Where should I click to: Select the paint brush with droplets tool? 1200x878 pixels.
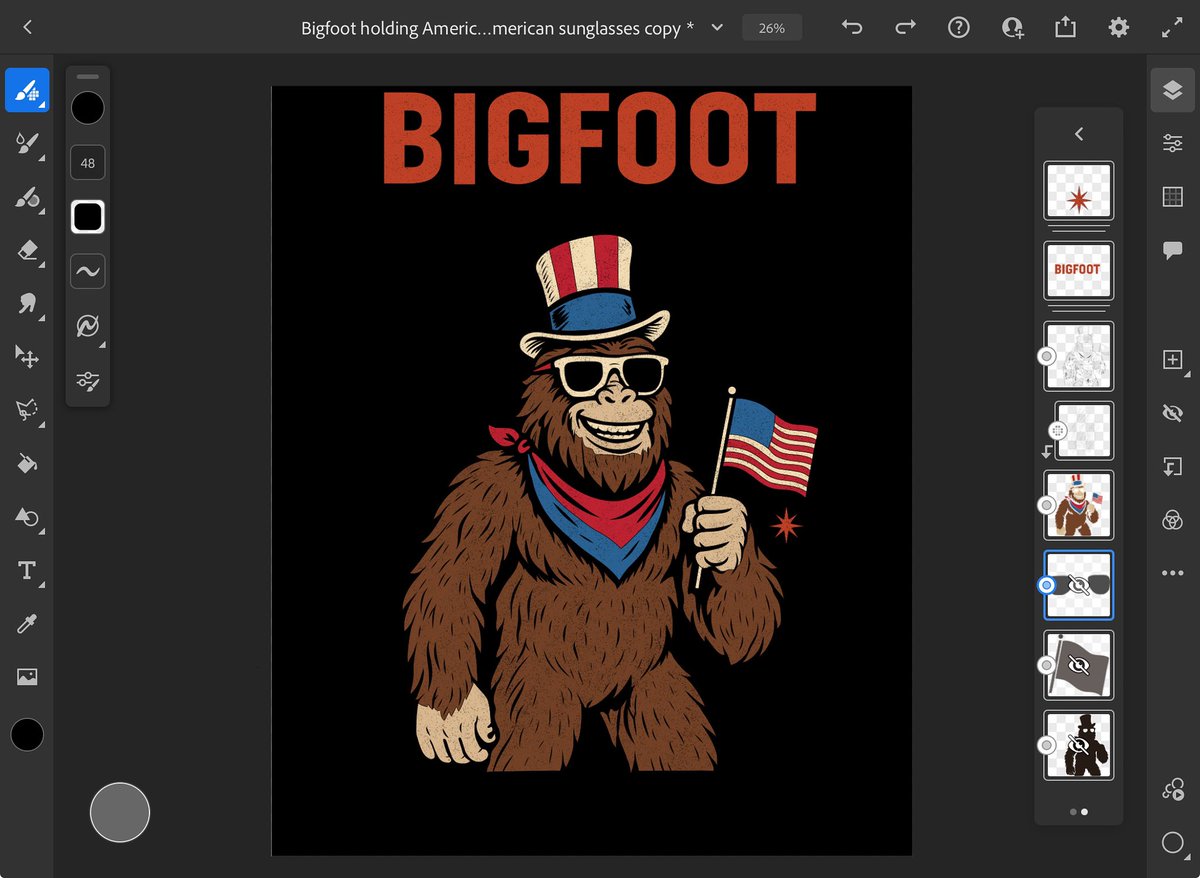click(27, 144)
